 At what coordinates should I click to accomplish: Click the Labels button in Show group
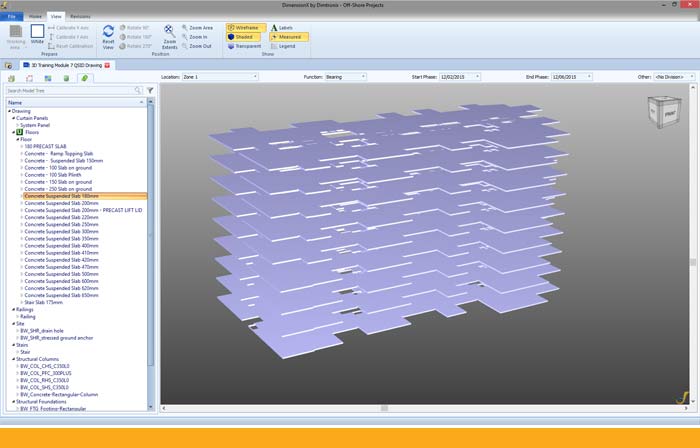[285, 28]
